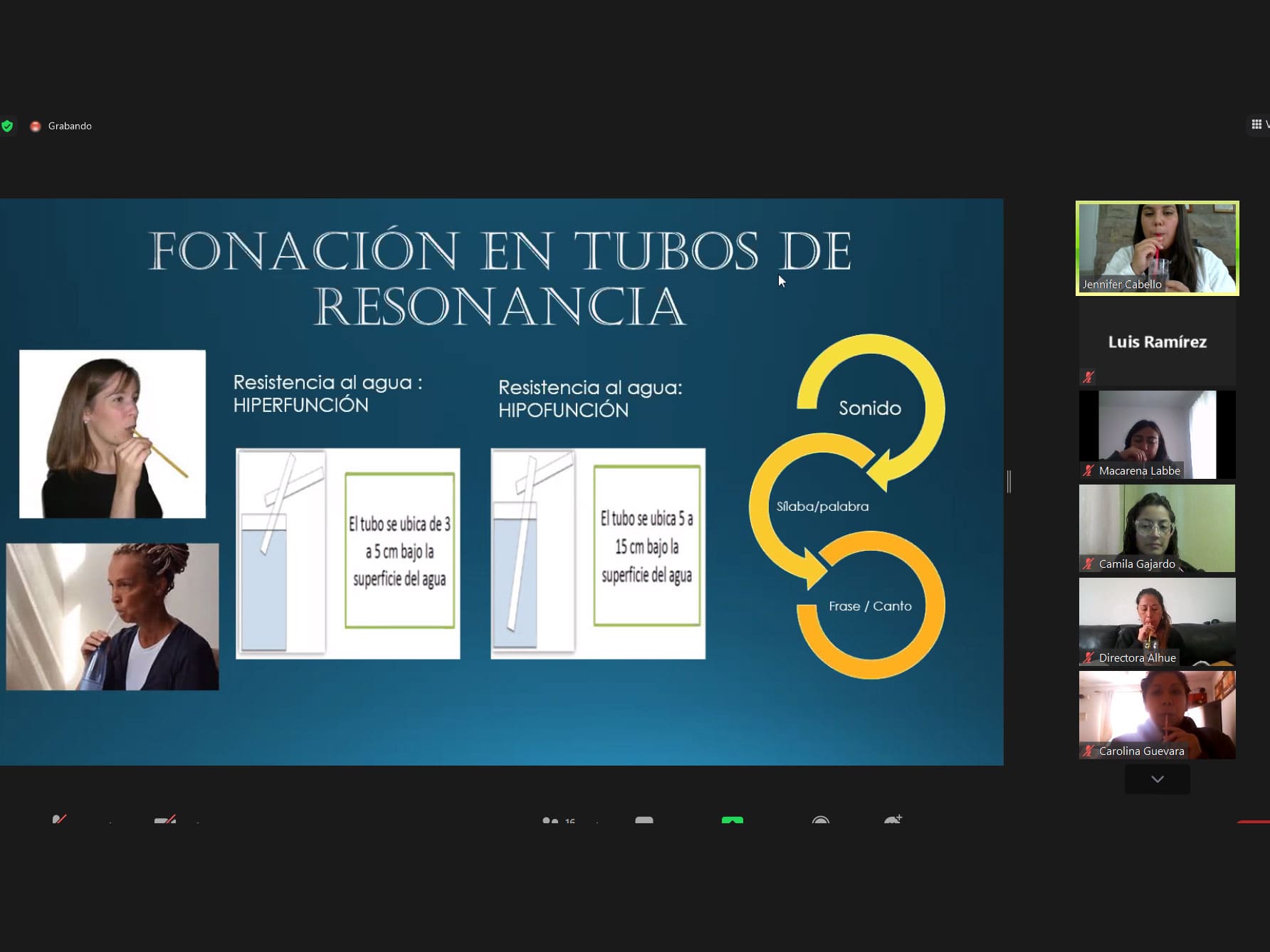This screenshot has height=952, width=1270.
Task: Open the Reactions icon in the toolbar
Action: (893, 820)
